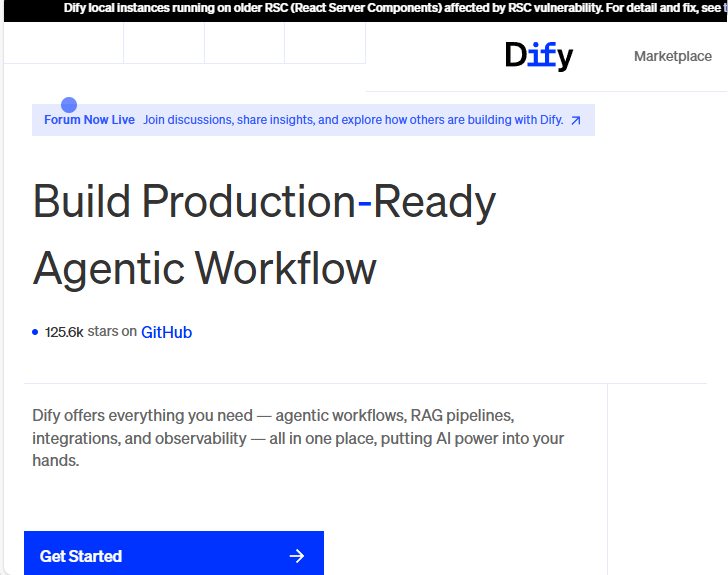This screenshot has height=575, width=728.
Task: Click the paragraph starting 'Dify offers everything'
Action: click(x=298, y=438)
